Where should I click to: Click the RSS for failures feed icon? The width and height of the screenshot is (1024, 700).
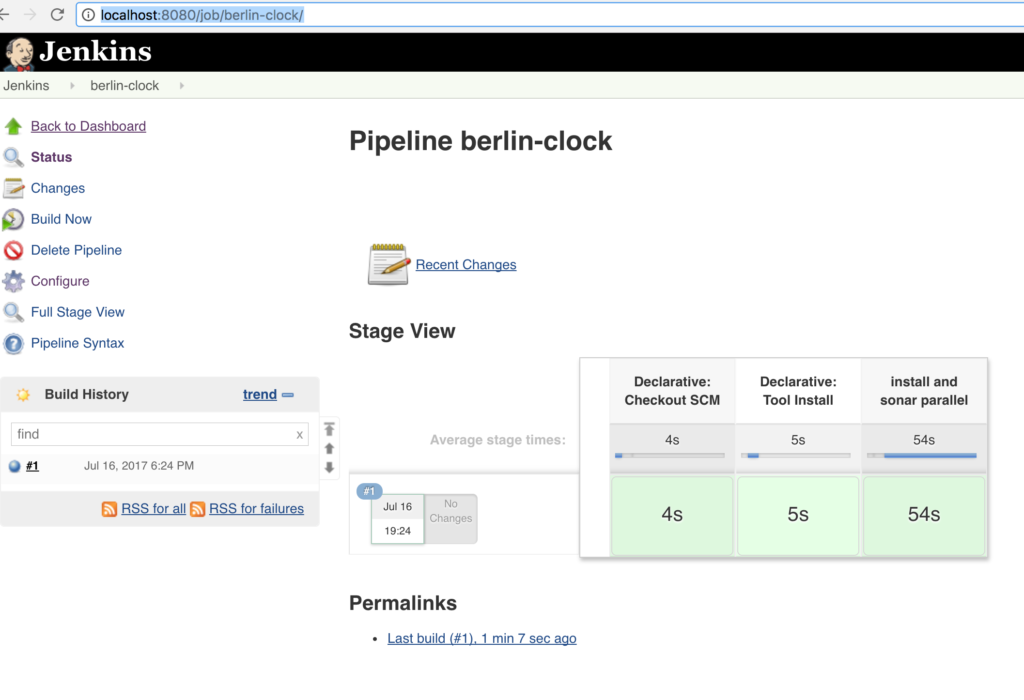(197, 509)
